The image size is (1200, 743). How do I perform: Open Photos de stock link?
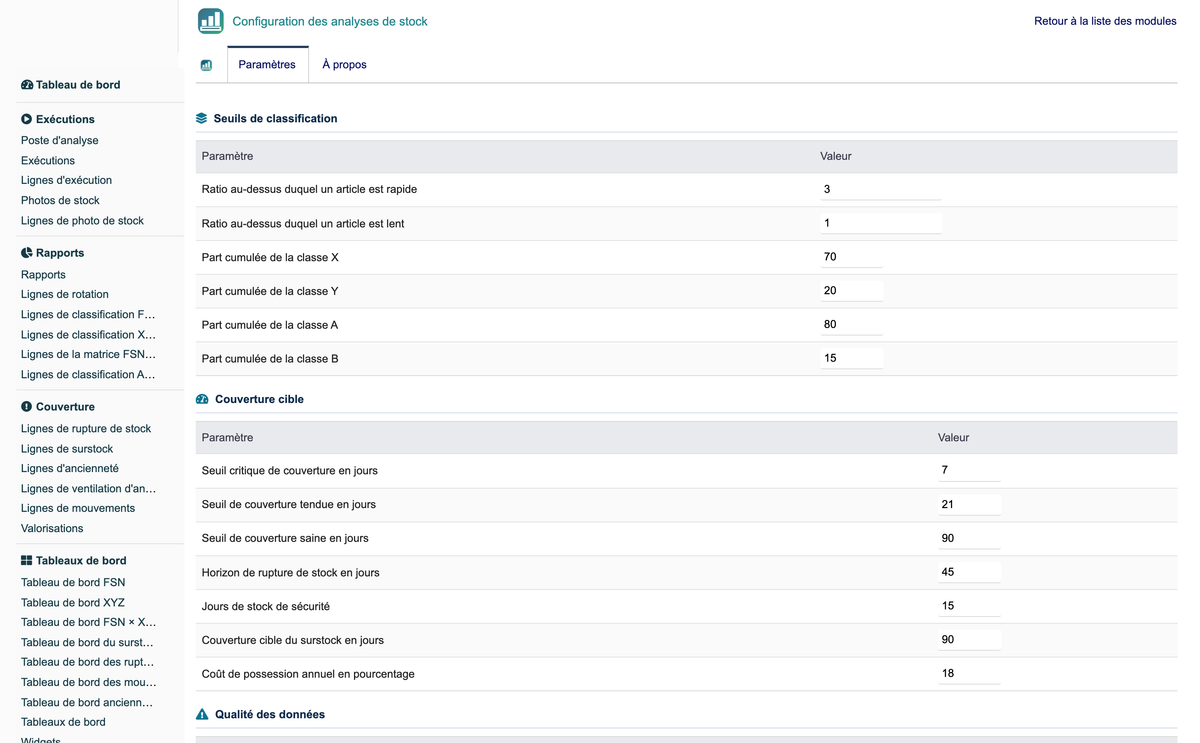tap(60, 201)
